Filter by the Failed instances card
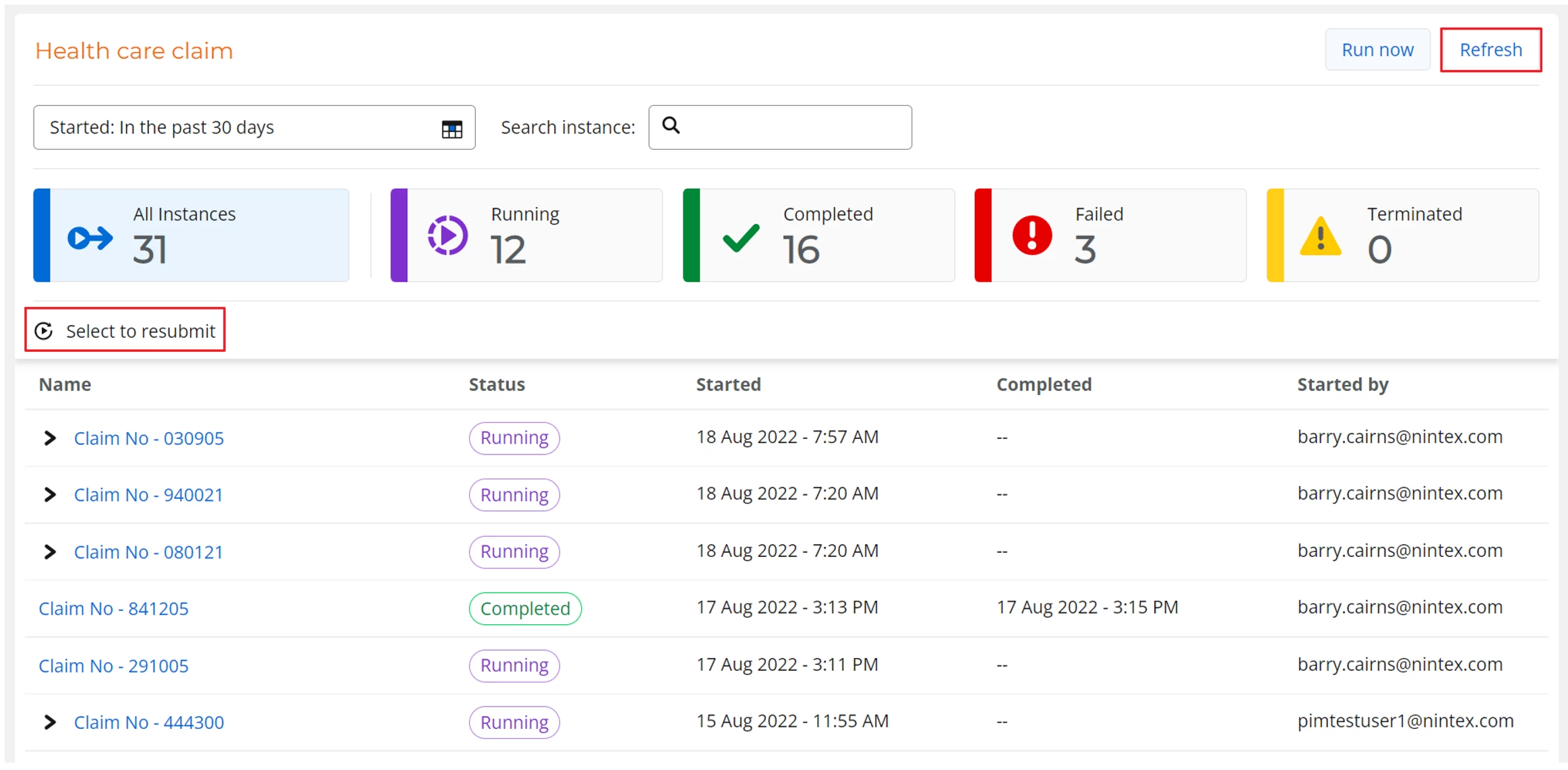The height and width of the screenshot is (770, 1568). pos(1110,235)
